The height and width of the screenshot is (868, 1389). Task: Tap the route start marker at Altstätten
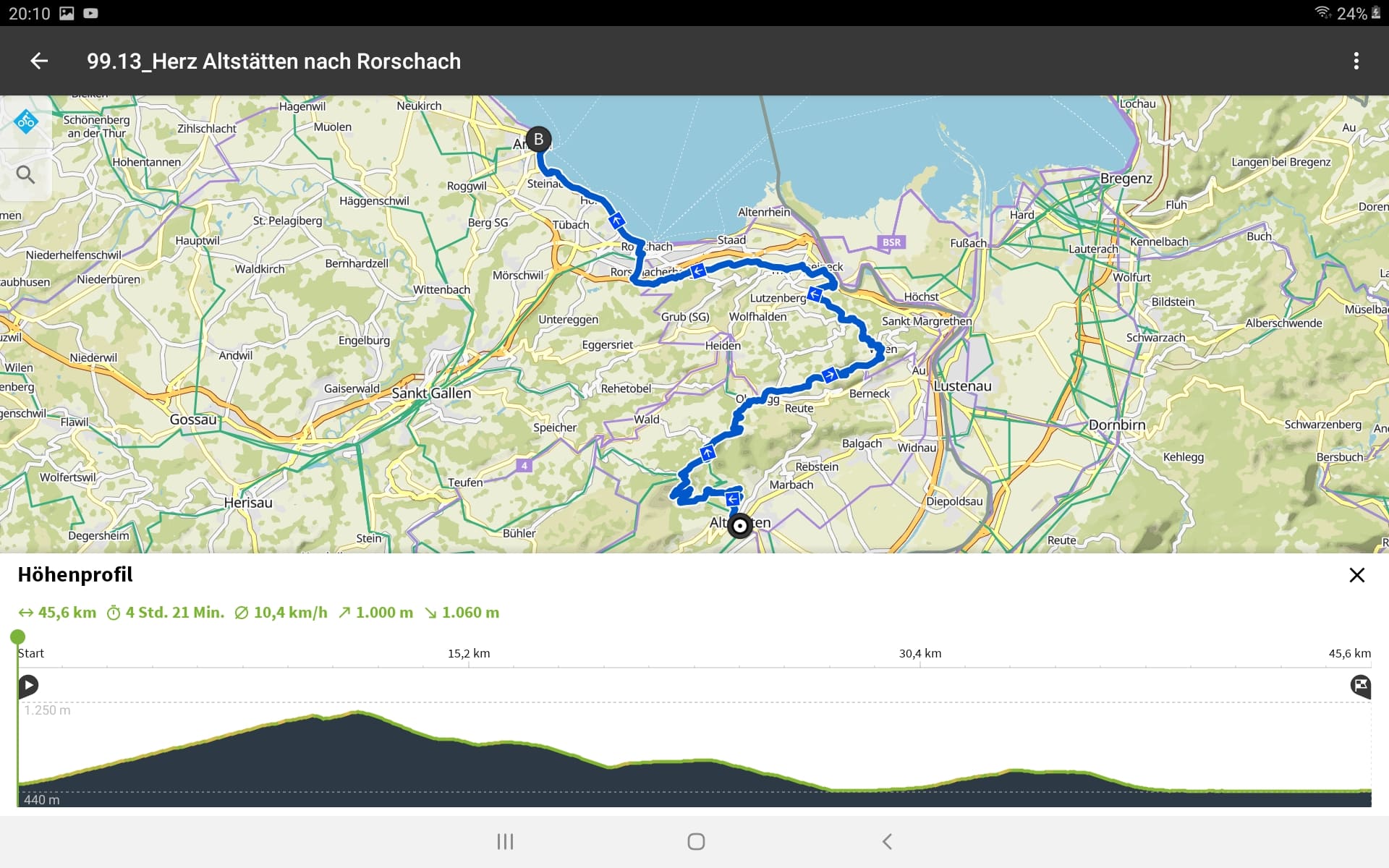click(x=739, y=526)
